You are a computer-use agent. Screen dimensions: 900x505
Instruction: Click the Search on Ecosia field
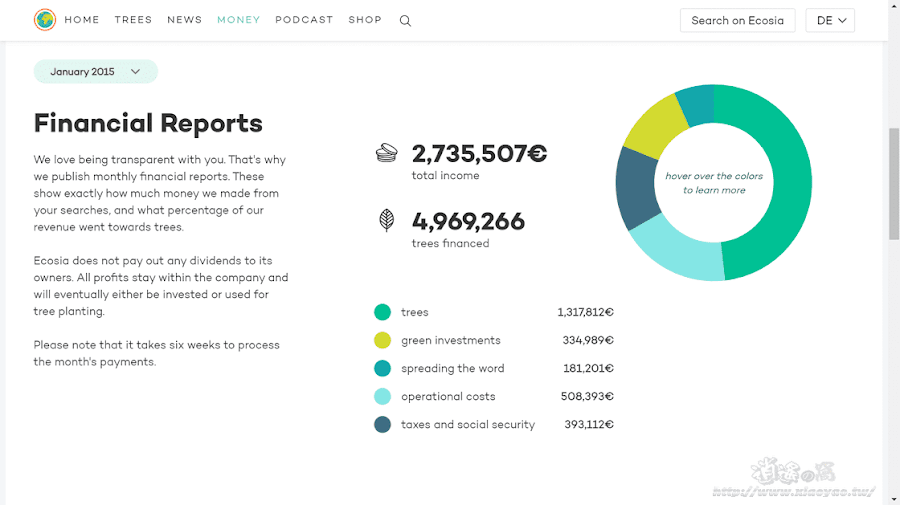(738, 21)
